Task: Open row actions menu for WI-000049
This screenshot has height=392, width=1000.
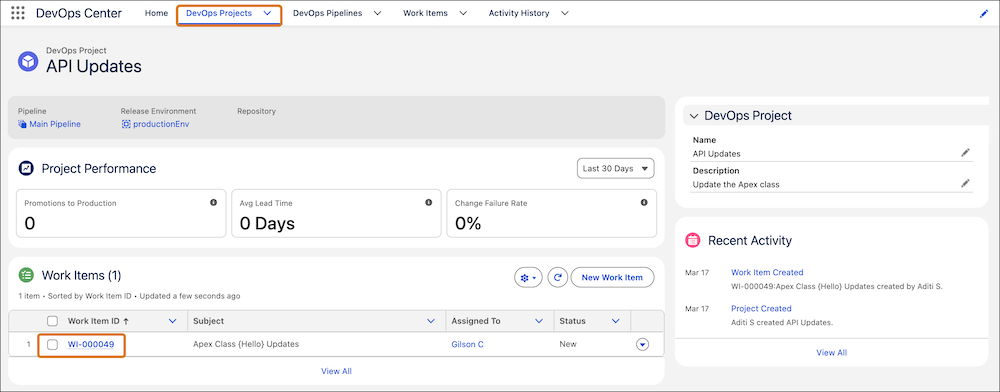Action: pos(643,345)
